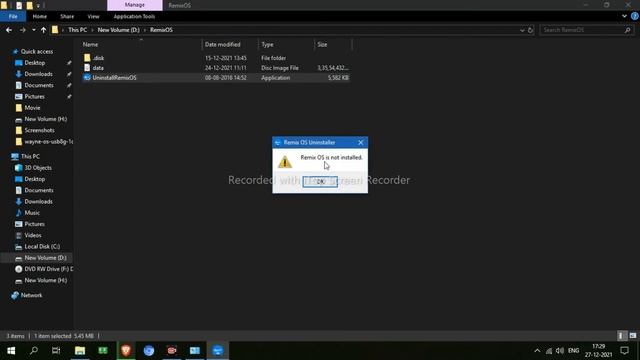
Task: Open Task View on the taskbar
Action: 56,351
